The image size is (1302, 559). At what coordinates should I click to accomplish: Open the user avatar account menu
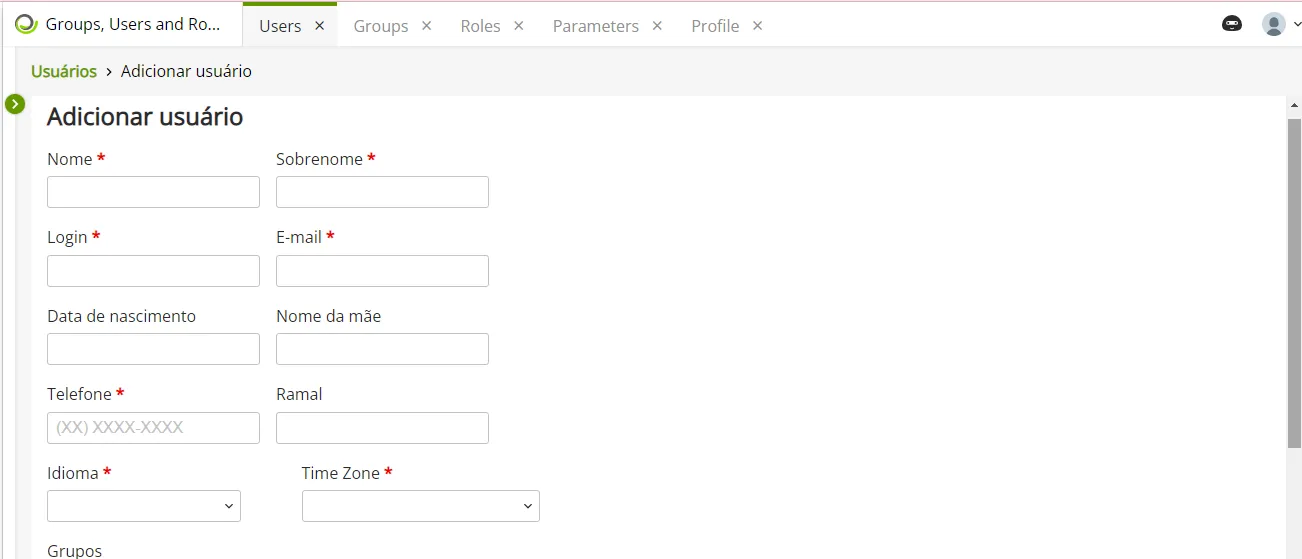pos(1281,24)
